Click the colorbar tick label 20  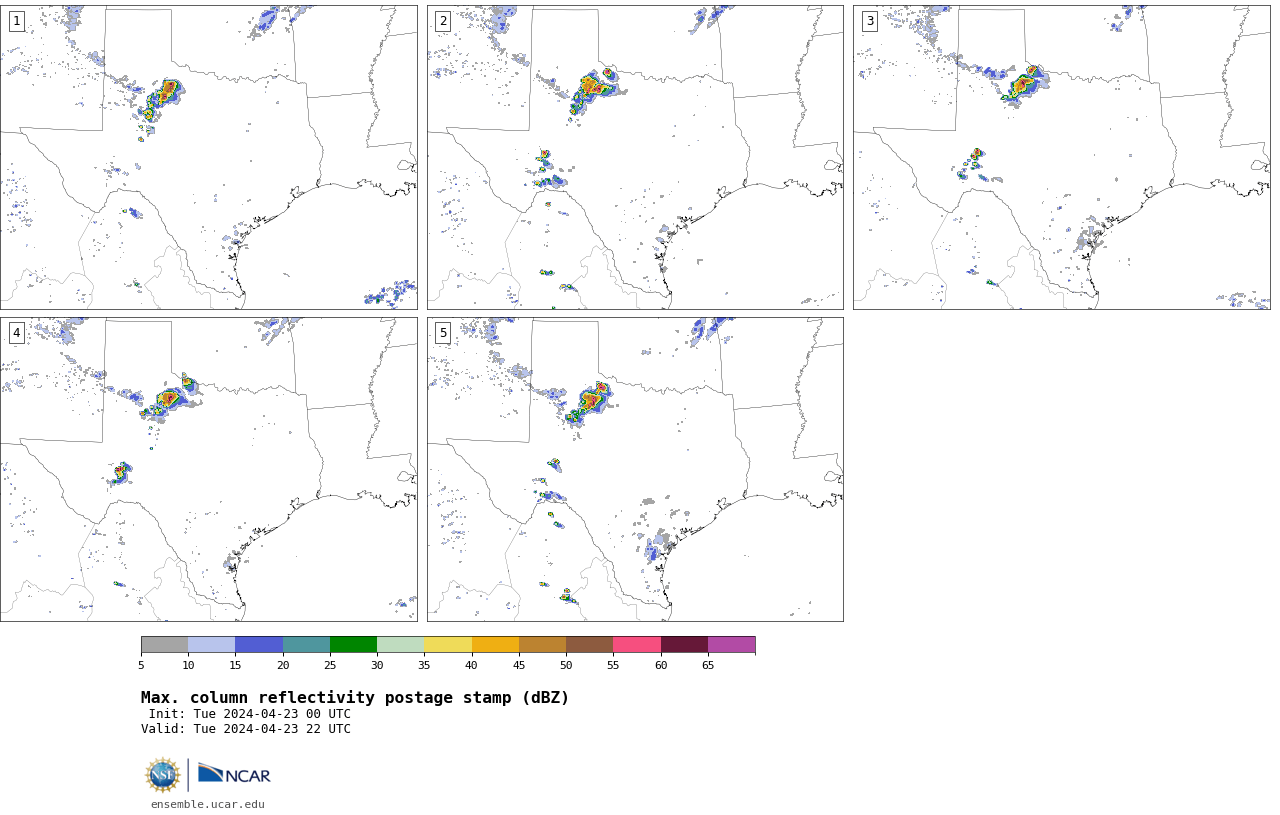(x=283, y=666)
